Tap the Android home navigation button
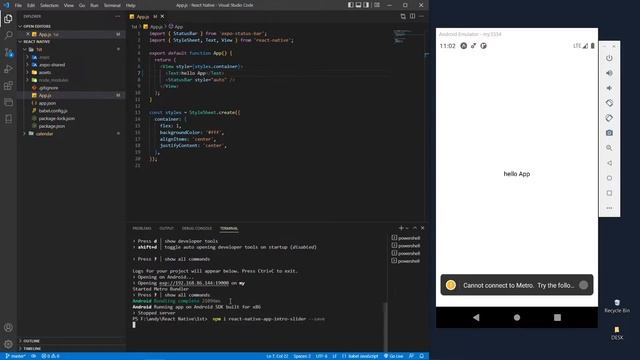The image size is (640, 360). pyautogui.click(x=517, y=318)
